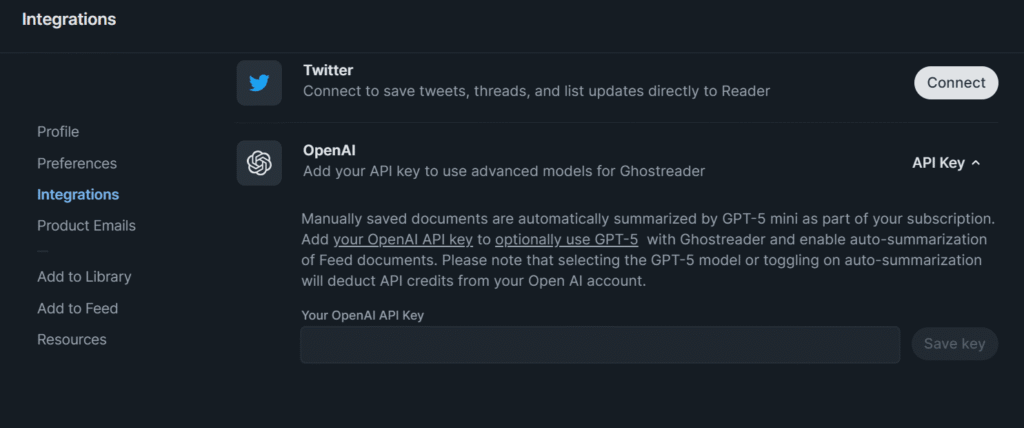Click the Twitter integration title
Screen dimensions: 1024x428
click(x=328, y=70)
